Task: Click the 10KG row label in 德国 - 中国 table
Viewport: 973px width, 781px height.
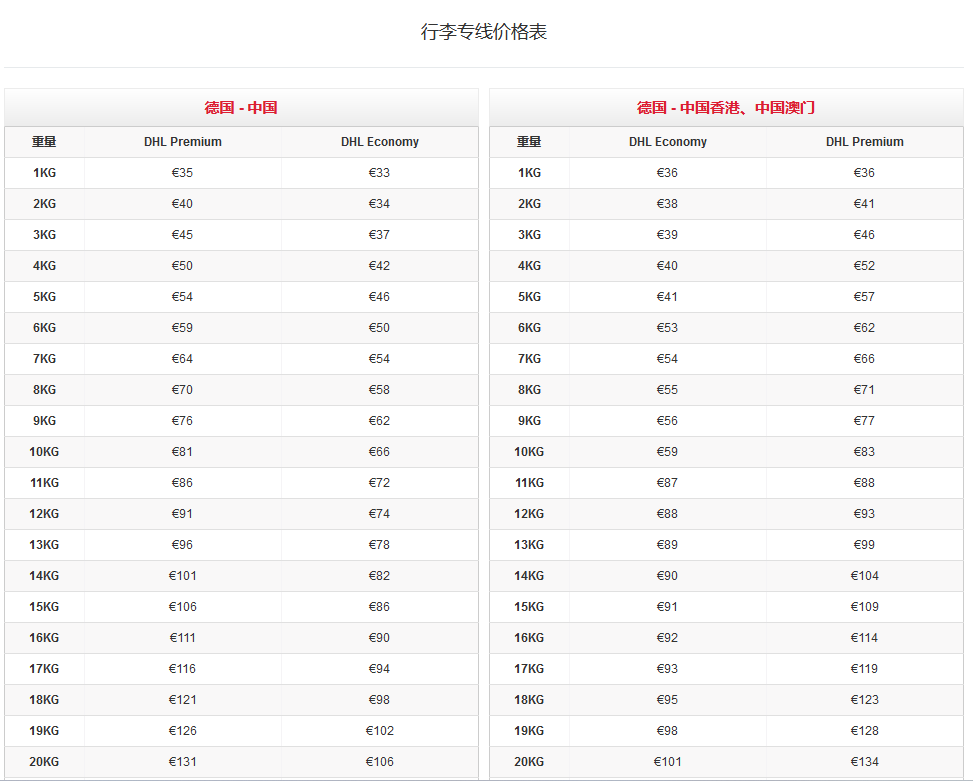Action: click(44, 452)
